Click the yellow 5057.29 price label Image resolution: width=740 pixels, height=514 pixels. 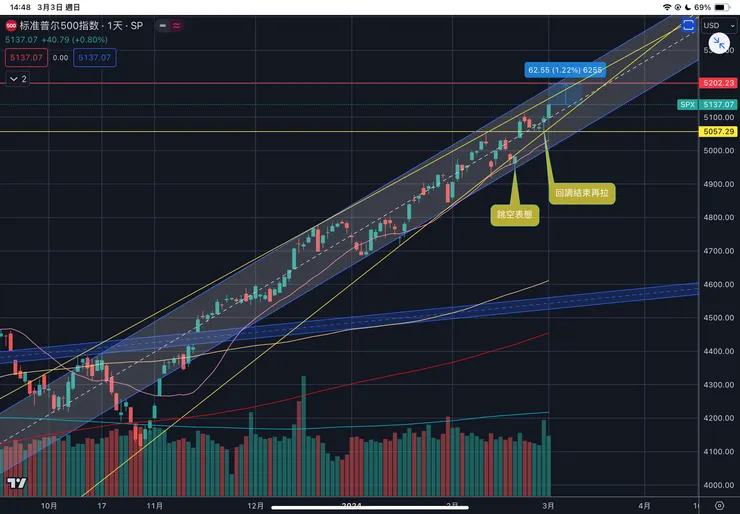pyautogui.click(x=717, y=131)
